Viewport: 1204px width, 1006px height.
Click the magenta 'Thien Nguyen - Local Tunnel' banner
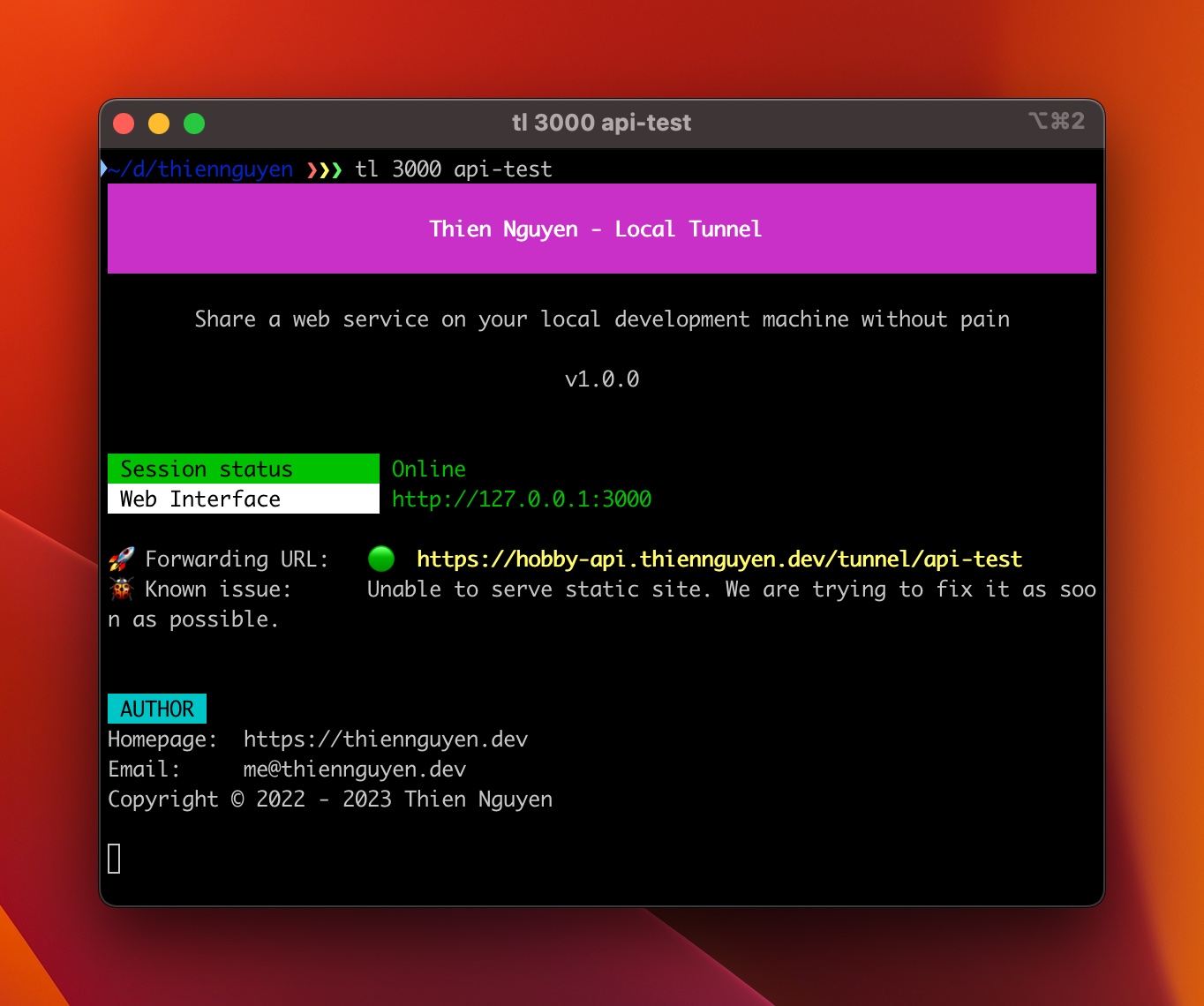pyautogui.click(x=602, y=229)
